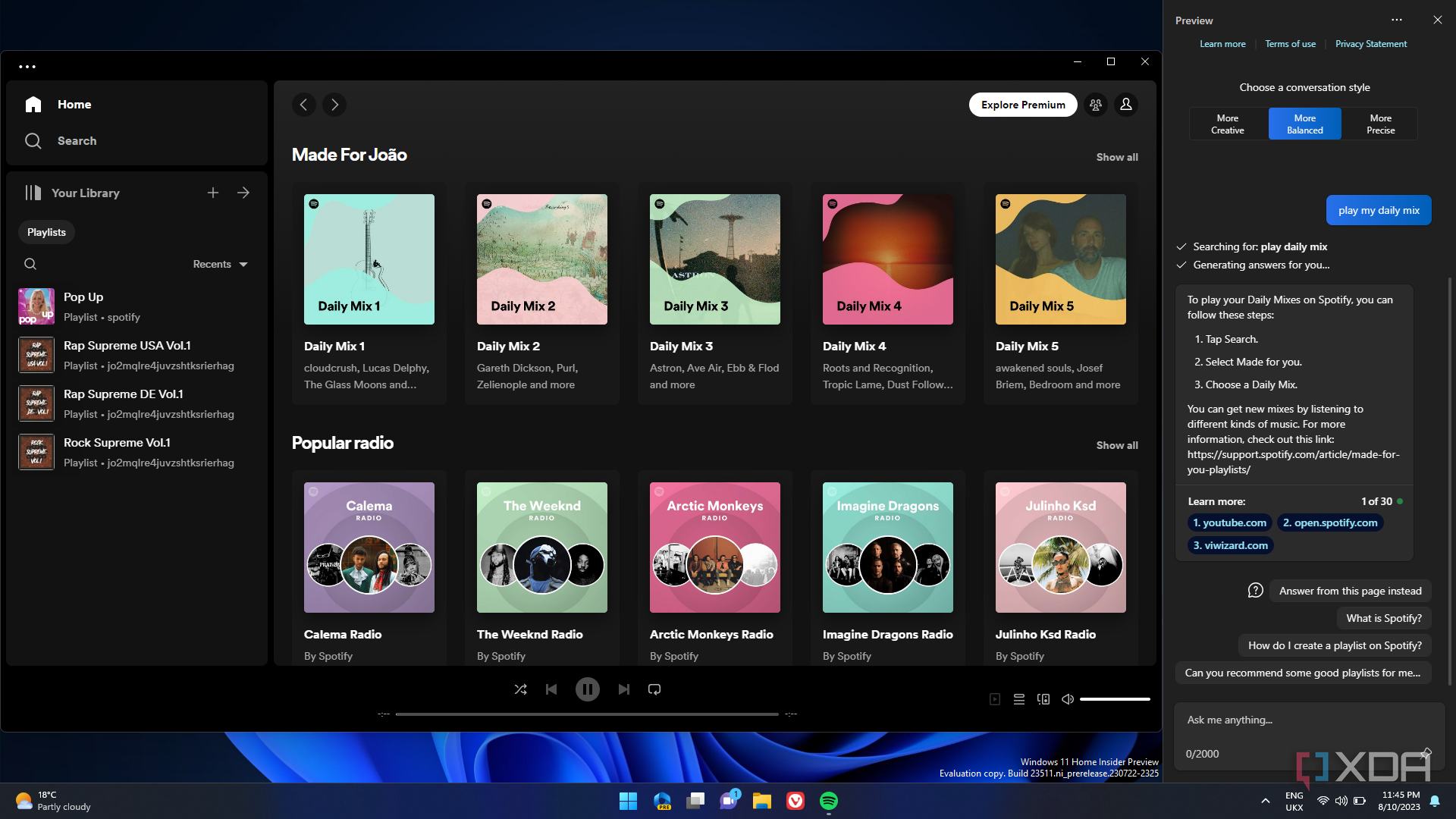
Task: Open the Friend Activity icon
Action: point(1095,105)
